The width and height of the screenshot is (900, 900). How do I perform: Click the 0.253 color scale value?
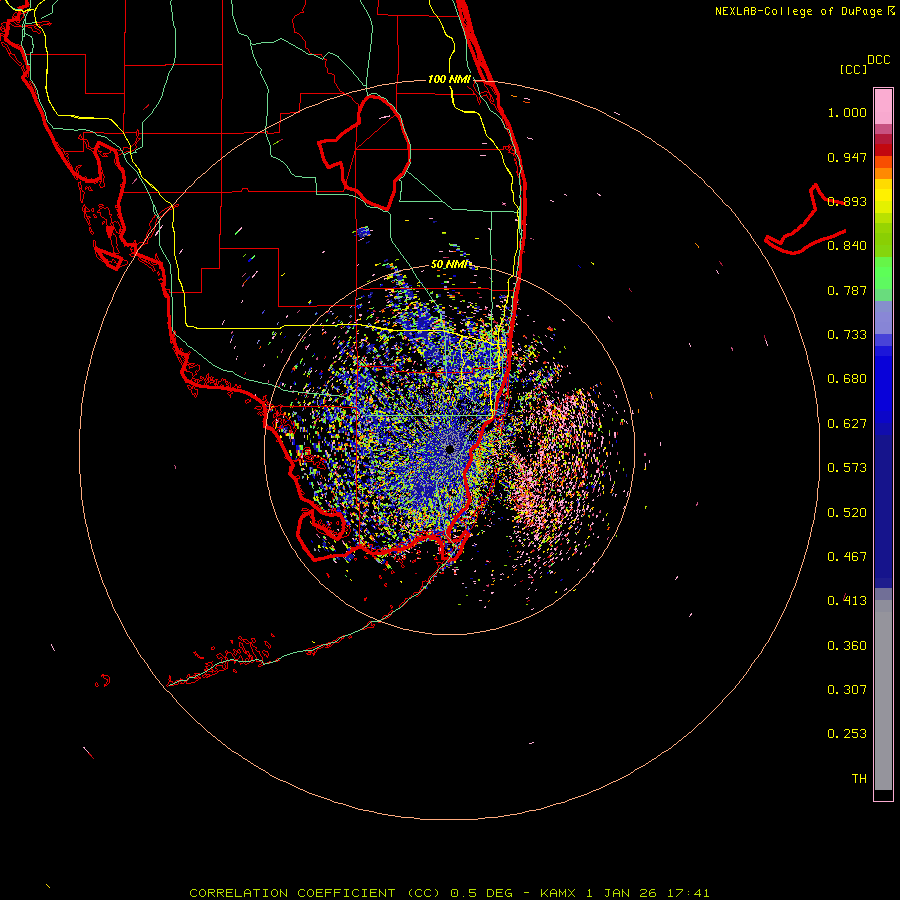tap(847, 734)
